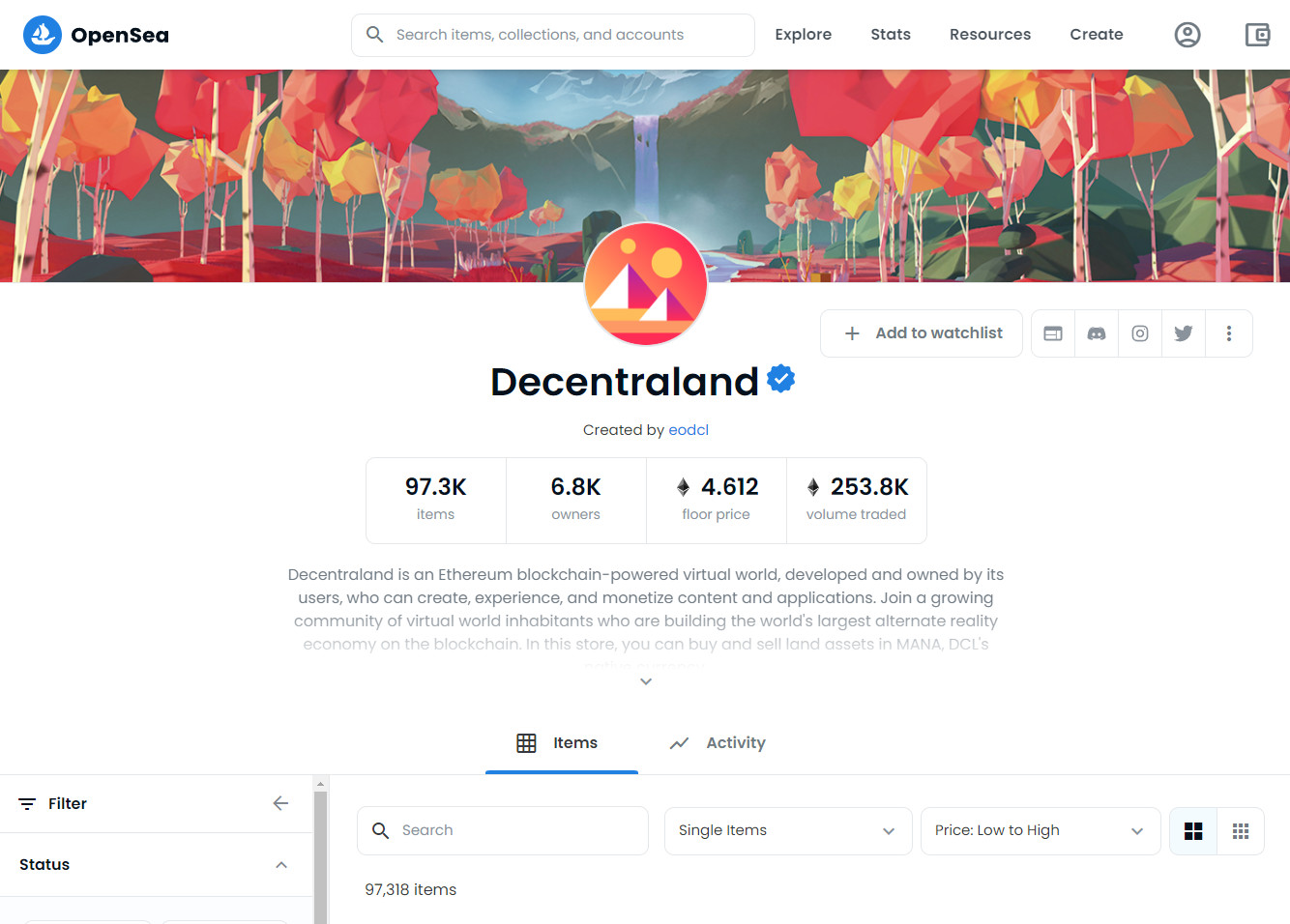
Task: Switch to small grid view
Action: (x=1241, y=831)
